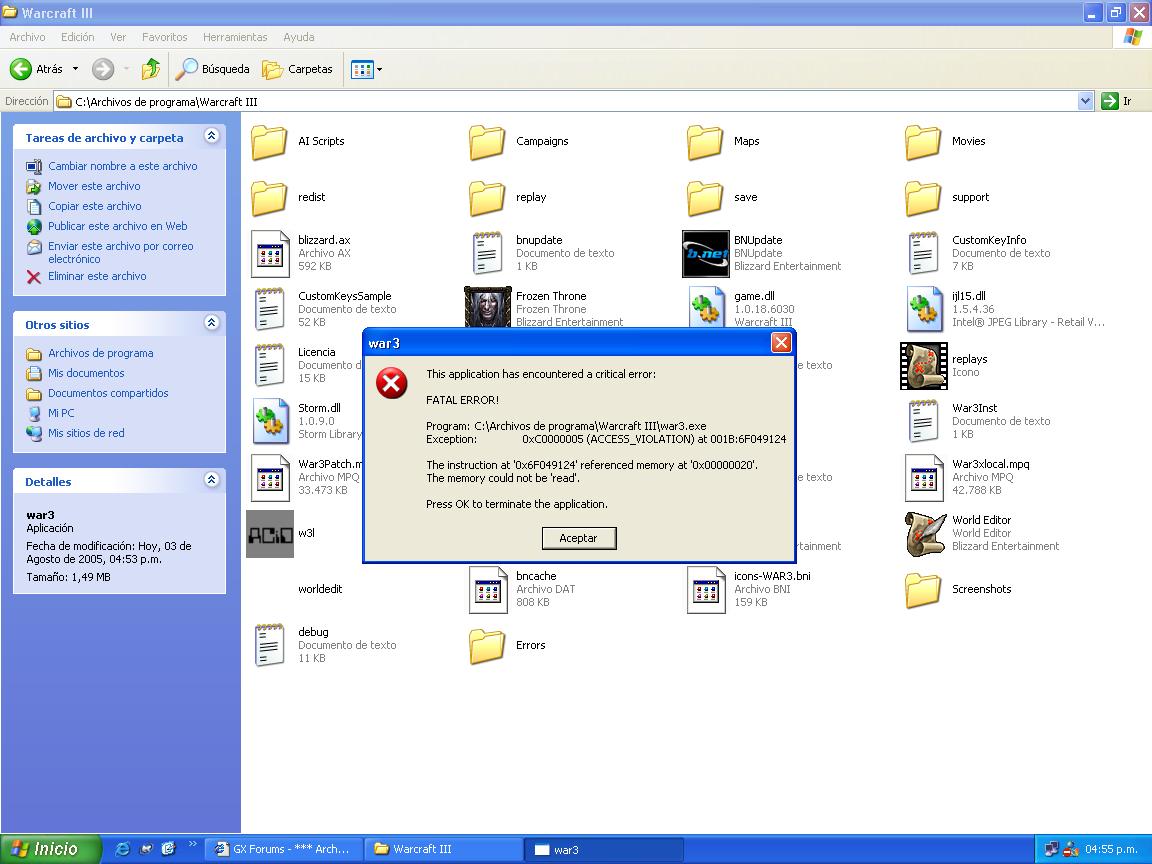Open the Campaigns folder
1152x864 pixels.
[487, 142]
